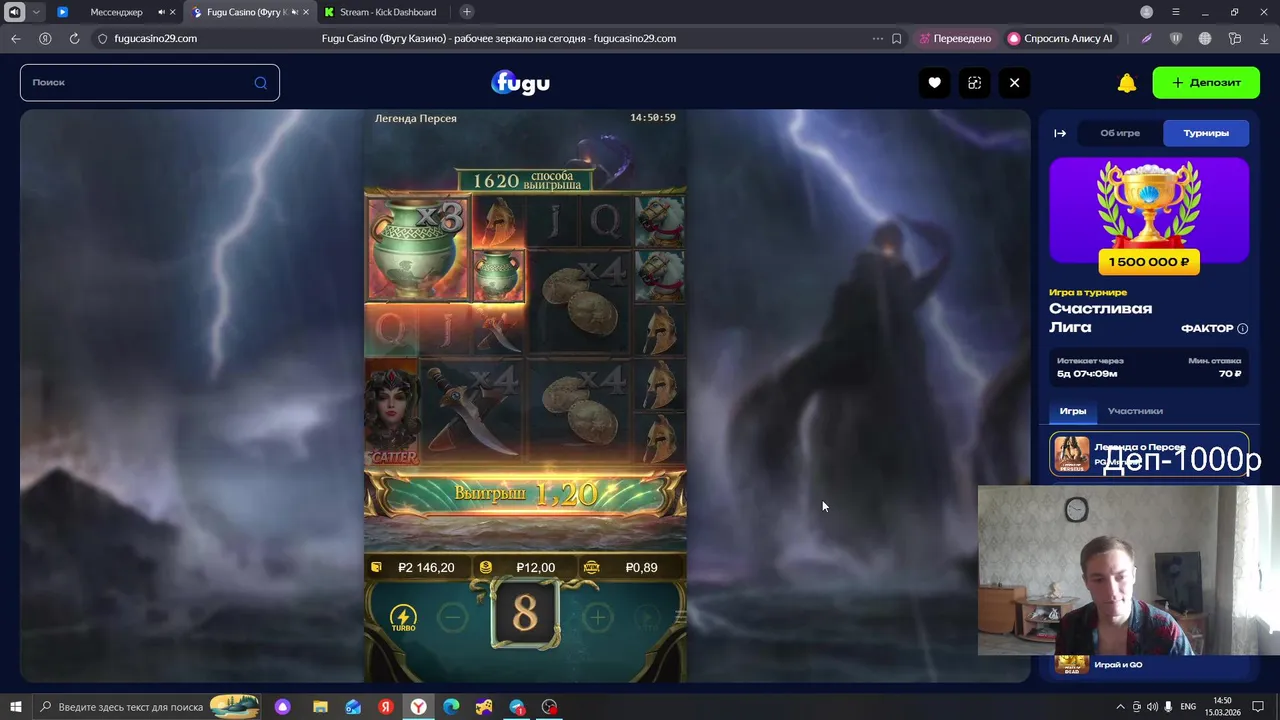Open browser downloads
Image resolution: width=1280 pixels, height=720 pixels.
[x=1264, y=38]
